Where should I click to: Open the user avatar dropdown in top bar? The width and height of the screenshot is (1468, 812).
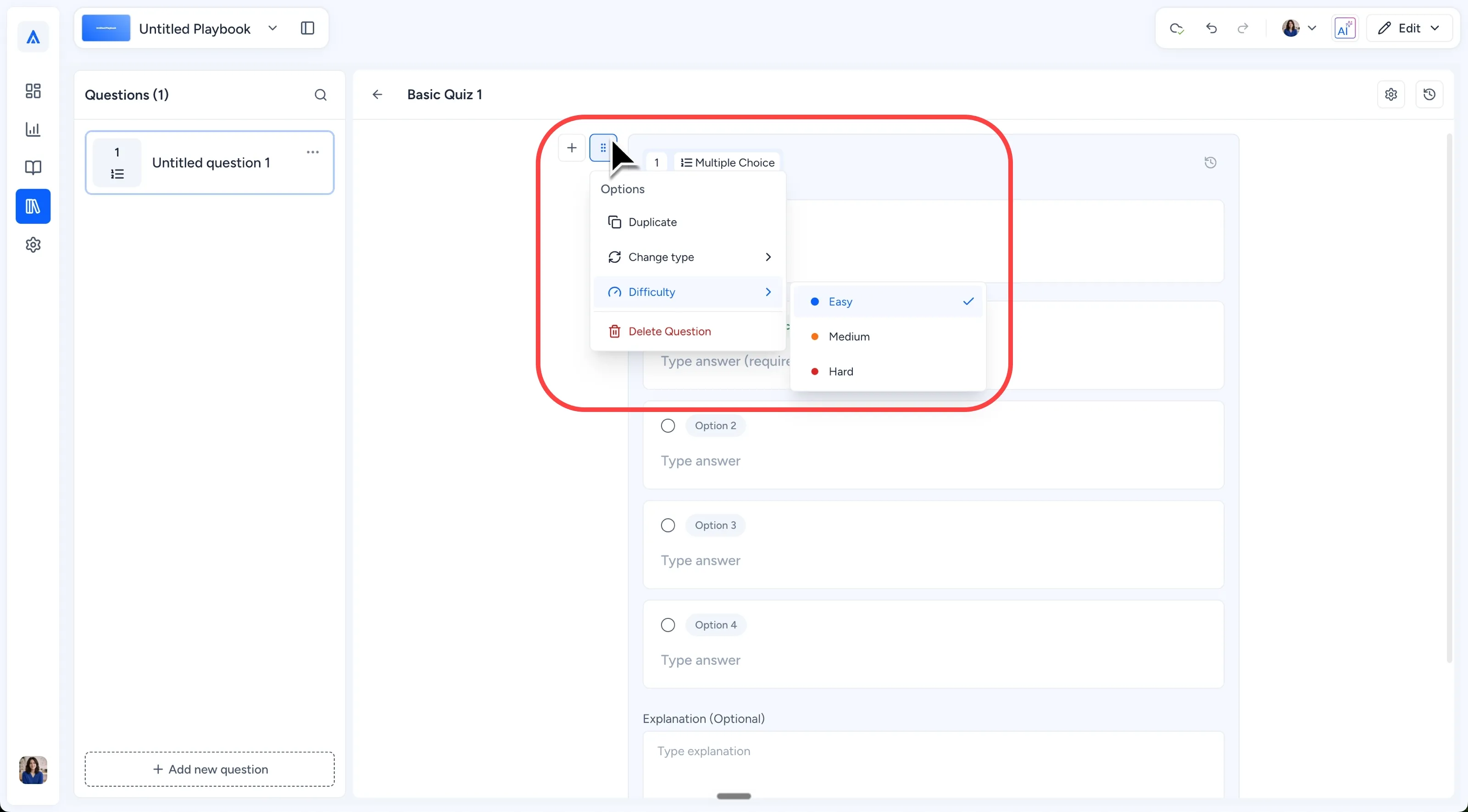click(x=1299, y=28)
